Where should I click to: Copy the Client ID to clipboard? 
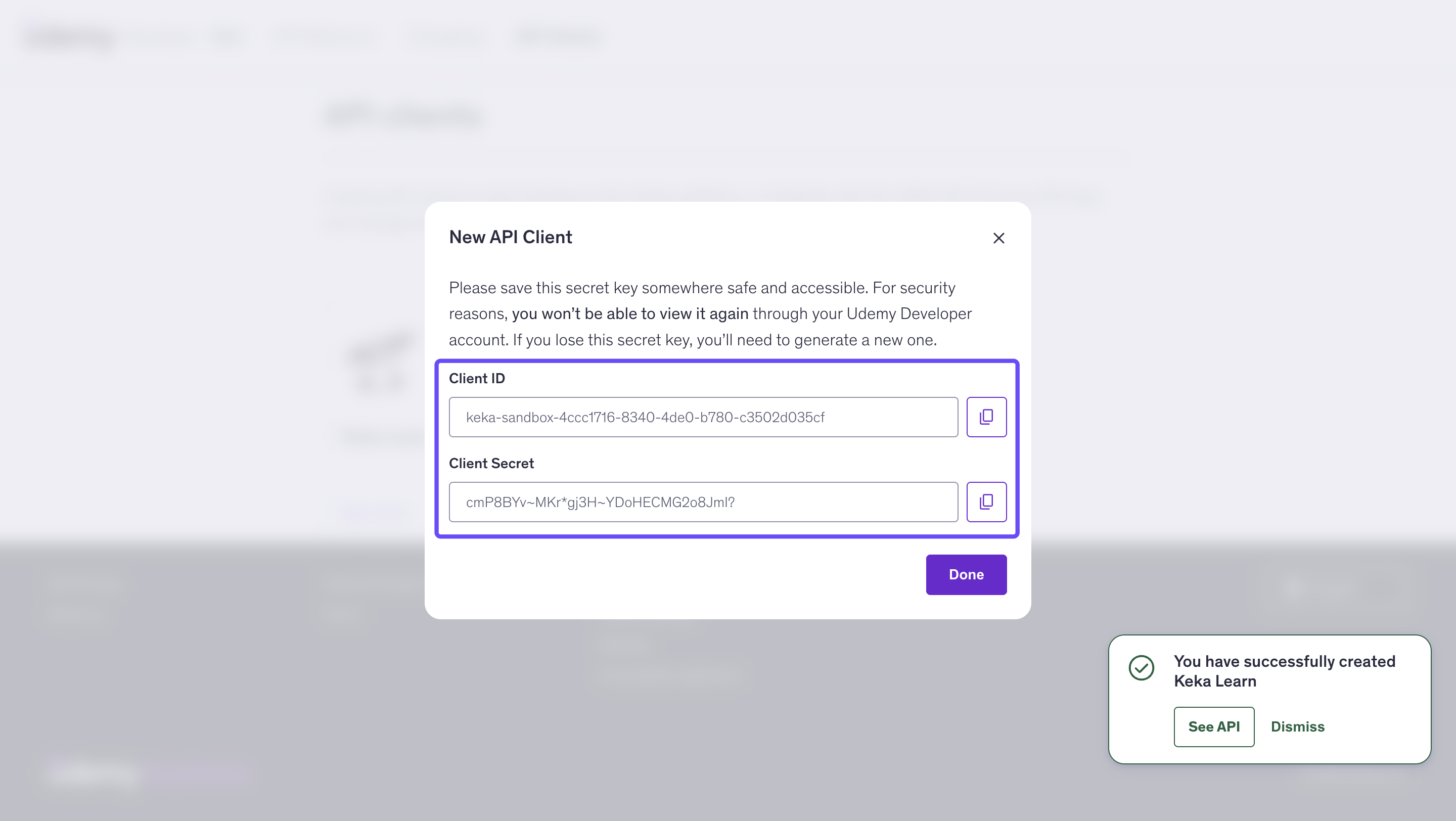[986, 417]
